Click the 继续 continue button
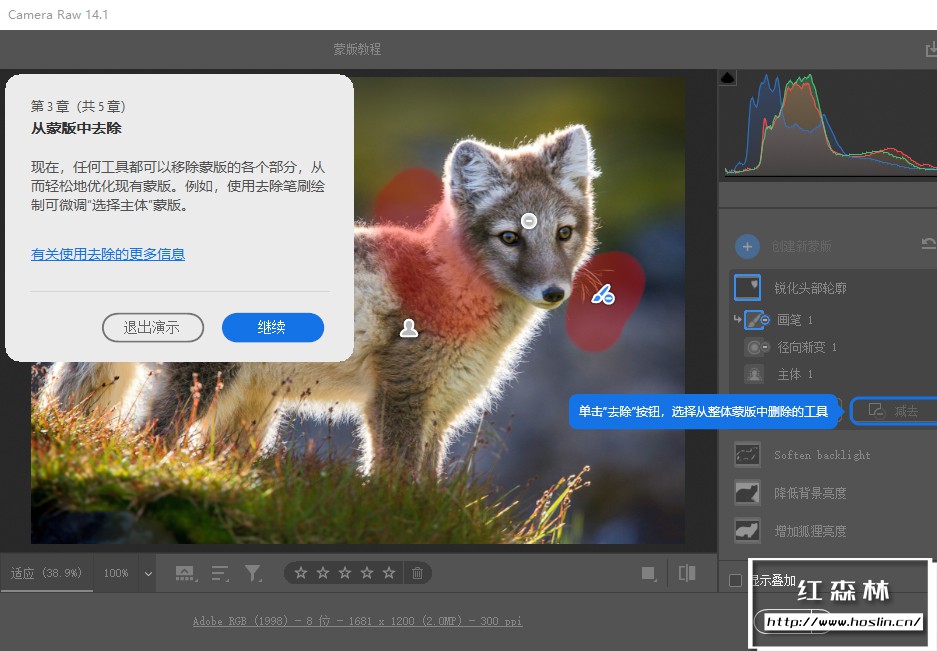The height and width of the screenshot is (651, 937). 272,328
